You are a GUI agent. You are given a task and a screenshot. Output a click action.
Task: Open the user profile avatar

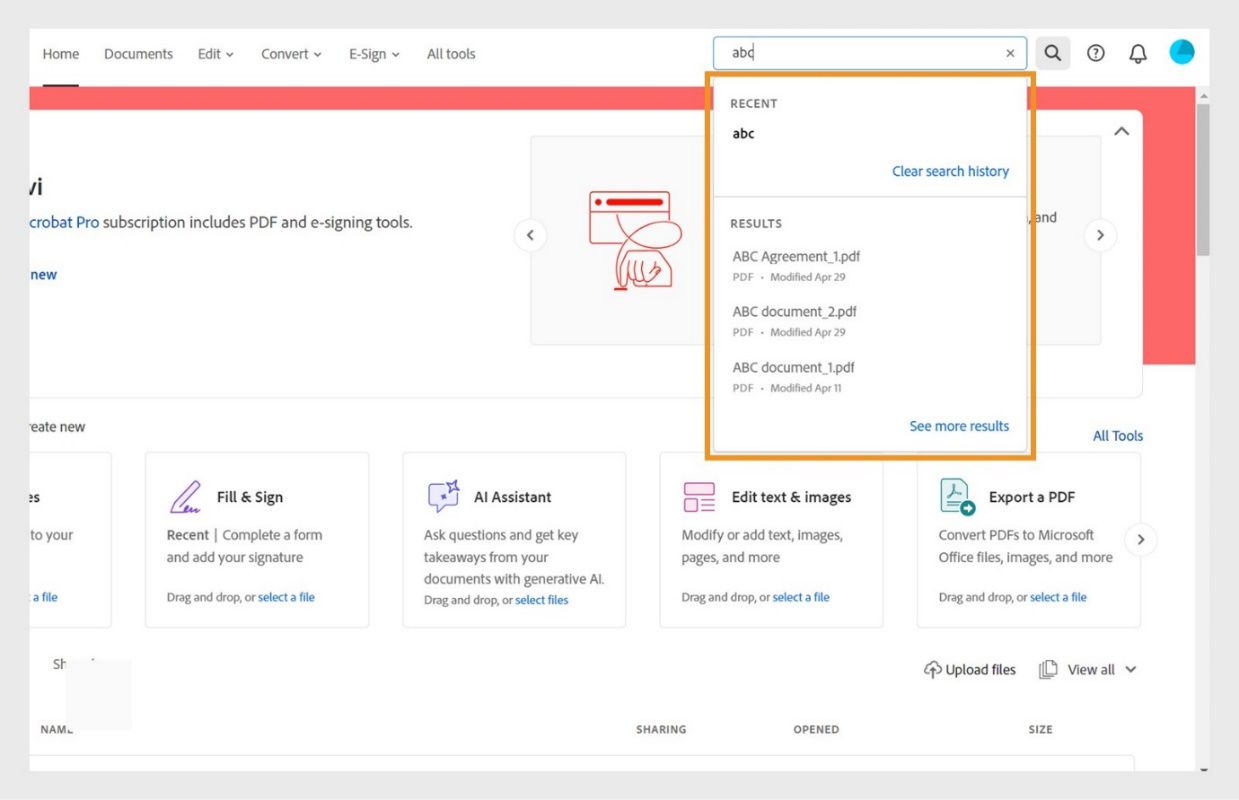click(x=1182, y=53)
